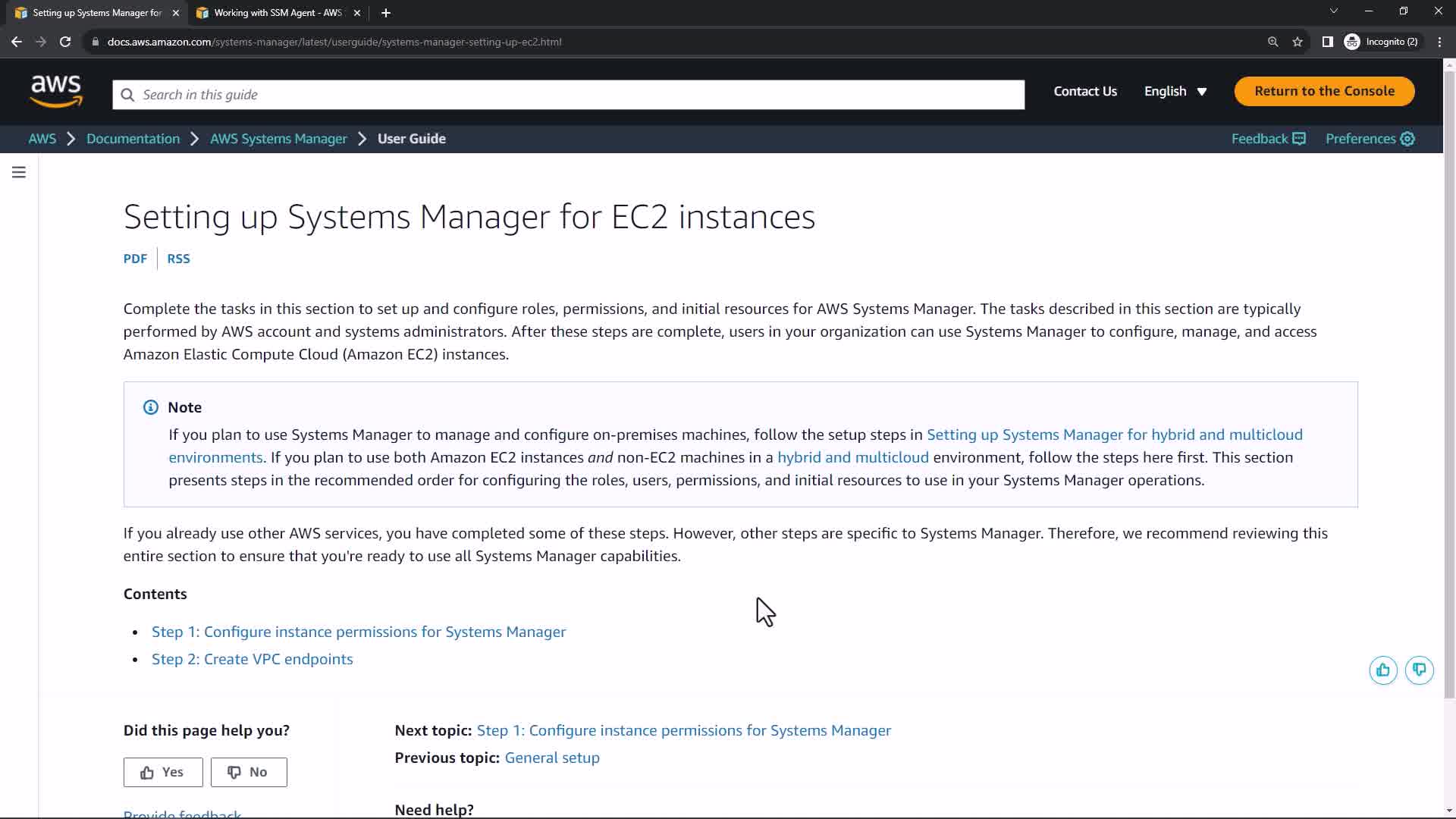Open AWS Systems Manager breadcrumb
The image size is (1456, 819).
click(x=278, y=139)
